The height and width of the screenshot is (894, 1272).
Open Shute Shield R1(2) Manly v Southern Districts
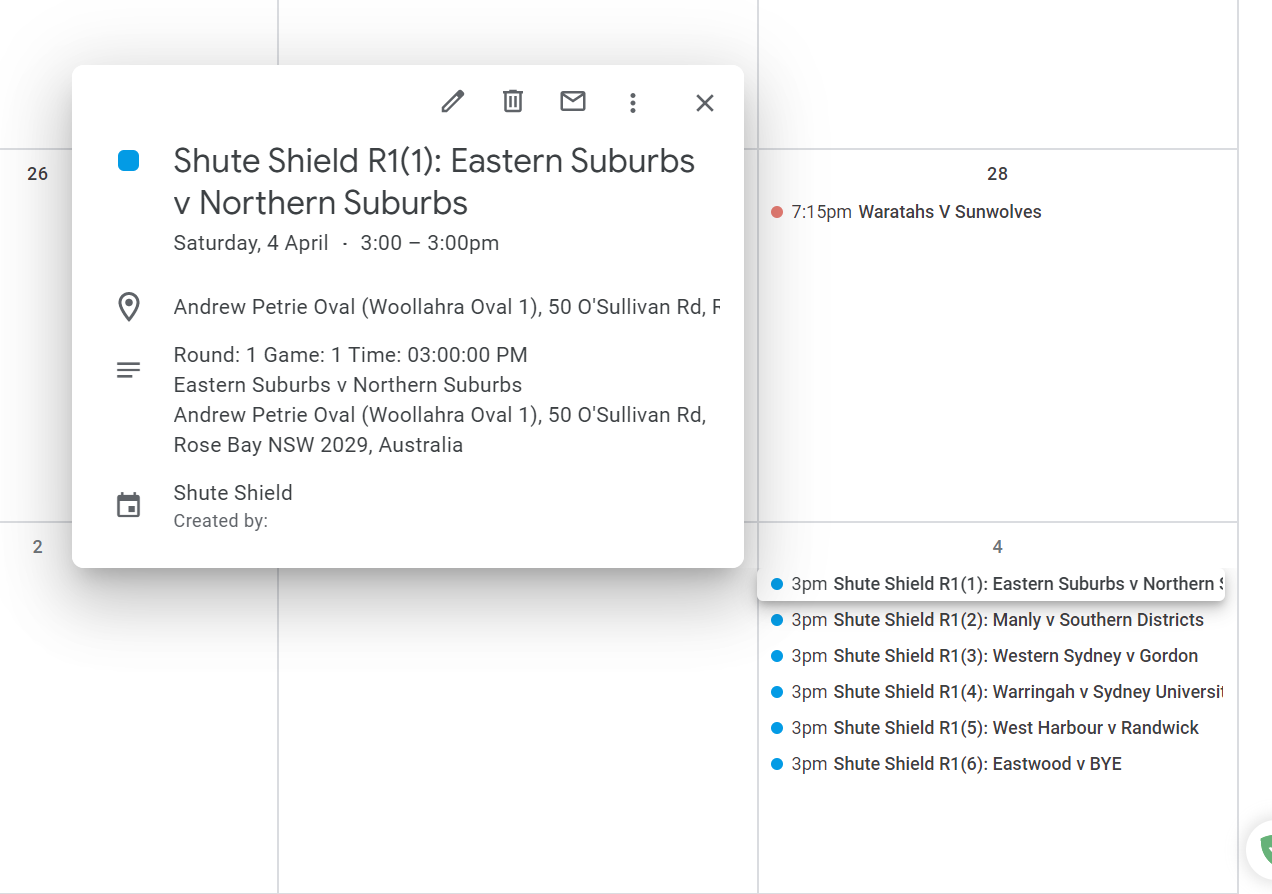pyautogui.click(x=991, y=620)
